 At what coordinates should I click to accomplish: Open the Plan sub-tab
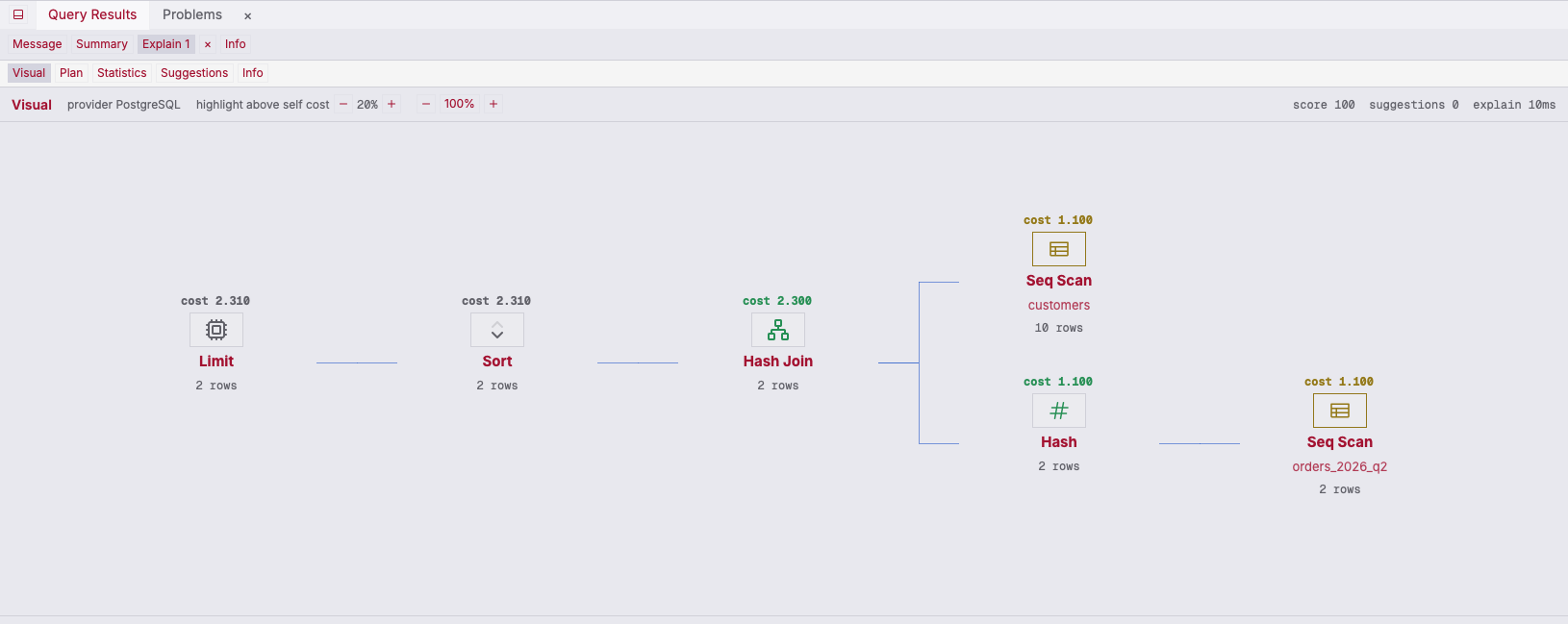click(71, 73)
